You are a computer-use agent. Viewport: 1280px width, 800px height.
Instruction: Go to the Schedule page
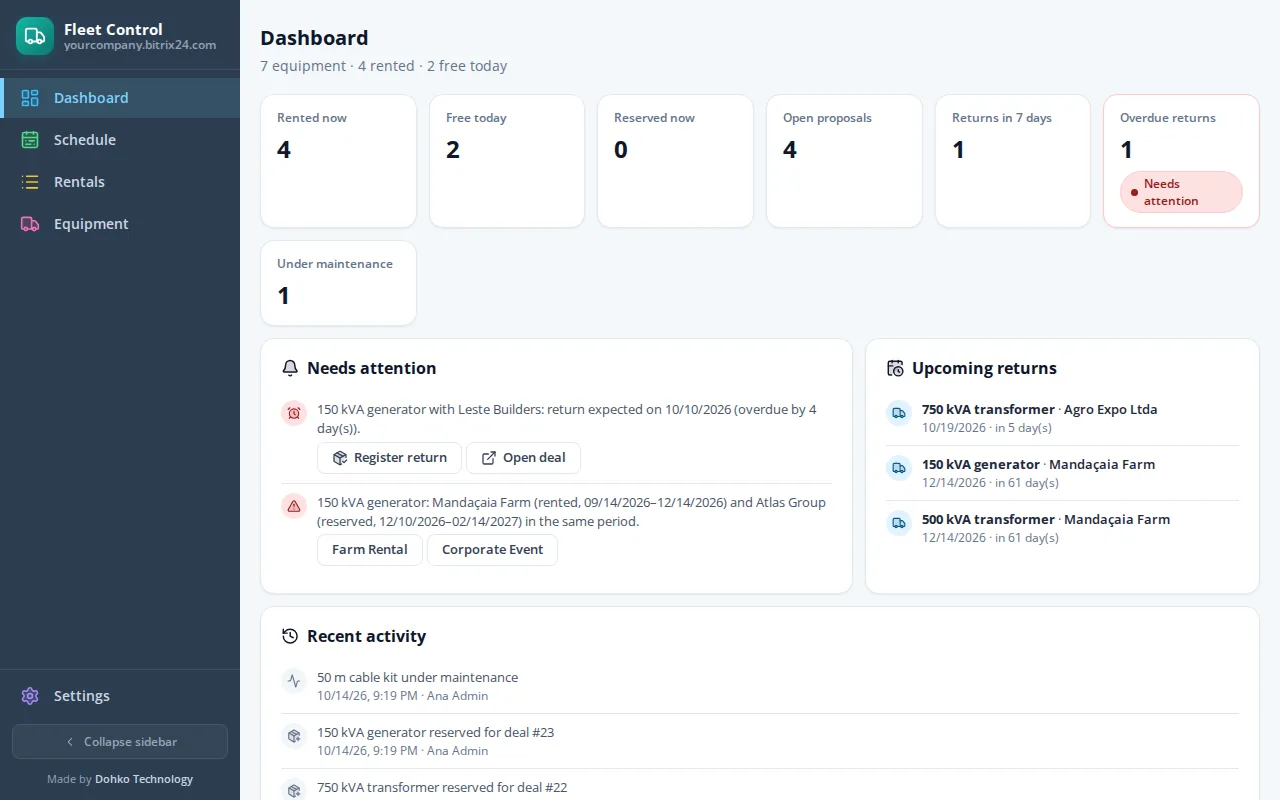120,140
